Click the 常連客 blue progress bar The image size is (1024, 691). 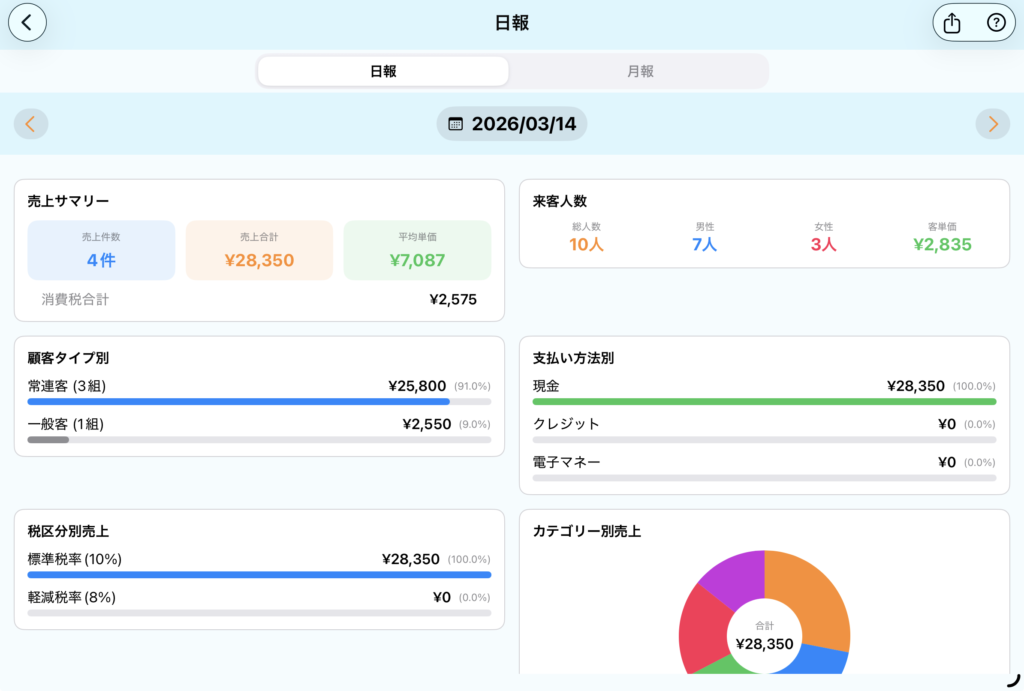click(x=240, y=402)
